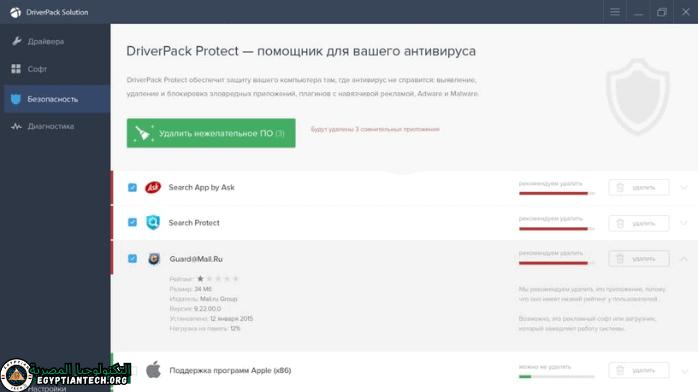Viewport: 698px width, 392px height.
Task: Click the wrench icon beside Драйвера
Action: (16, 41)
